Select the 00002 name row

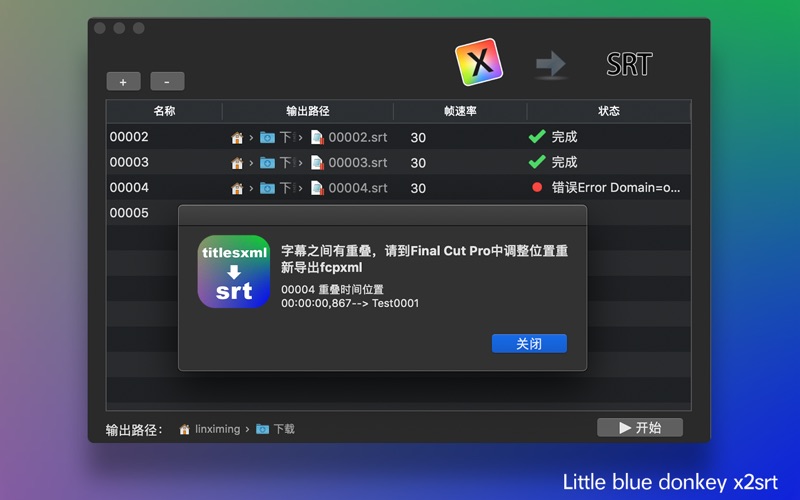pyautogui.click(x=129, y=137)
